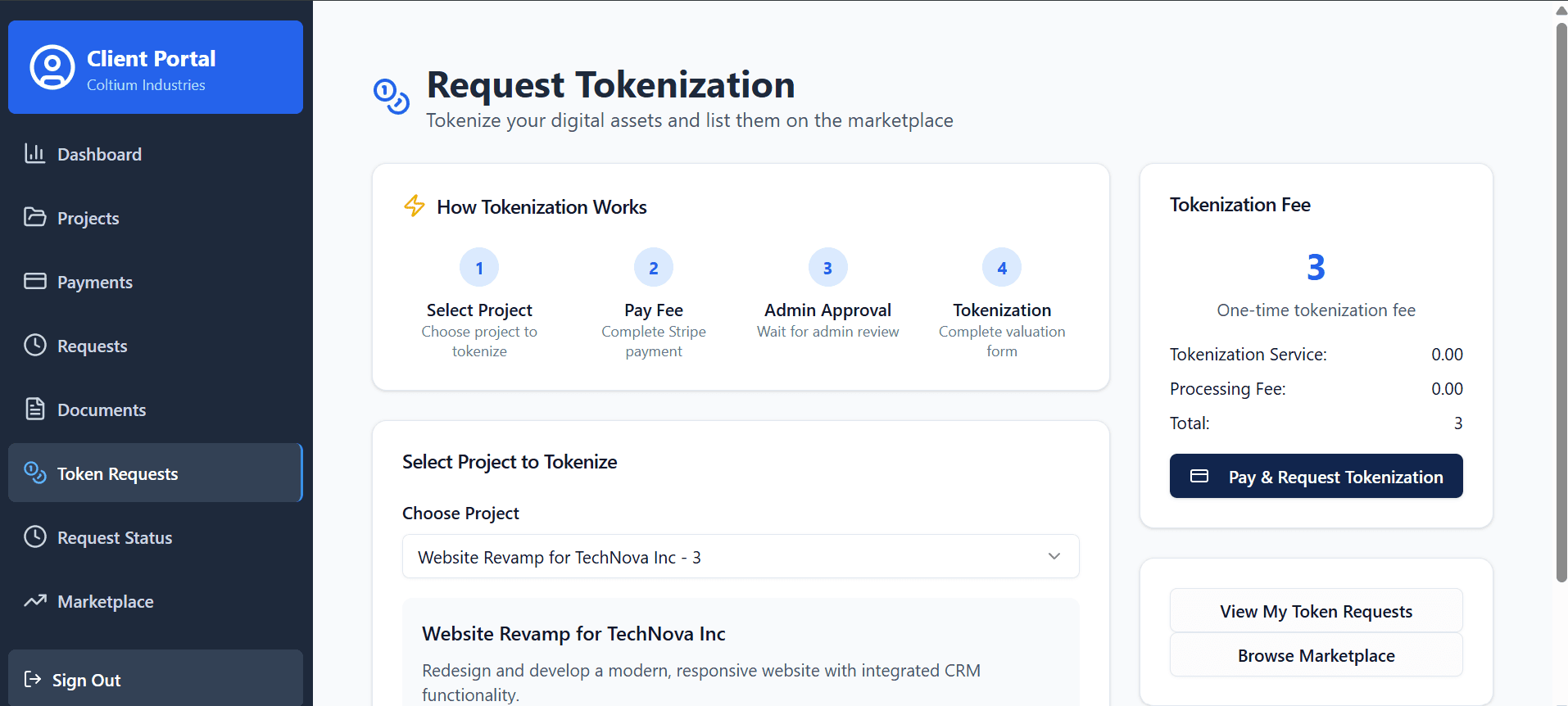The width and height of the screenshot is (1568, 706).
Task: Click the lightning bolt beside How Tokenization Works
Action: [414, 206]
